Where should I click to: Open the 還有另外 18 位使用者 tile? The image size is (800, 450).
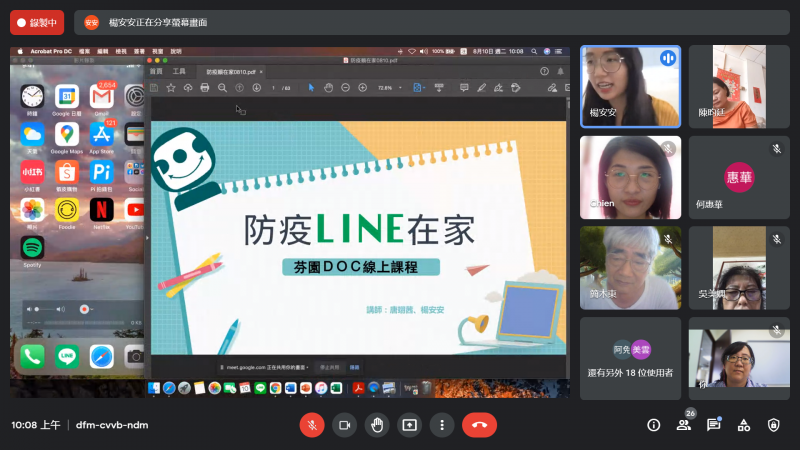click(x=630, y=359)
